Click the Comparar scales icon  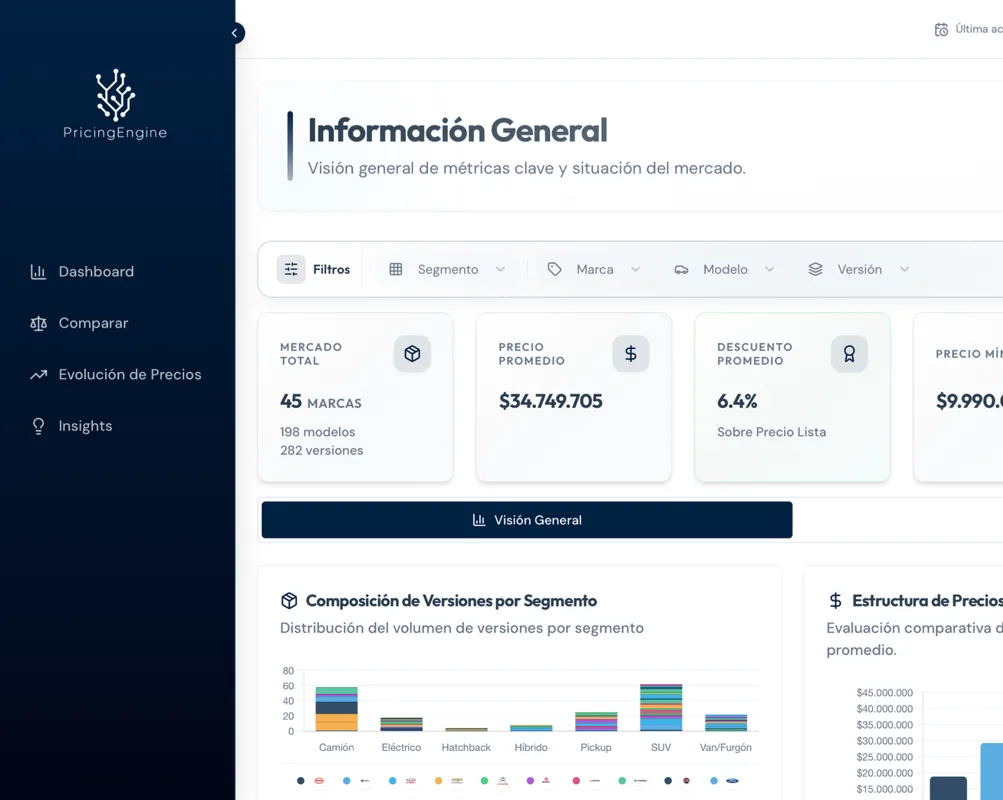tap(38, 324)
